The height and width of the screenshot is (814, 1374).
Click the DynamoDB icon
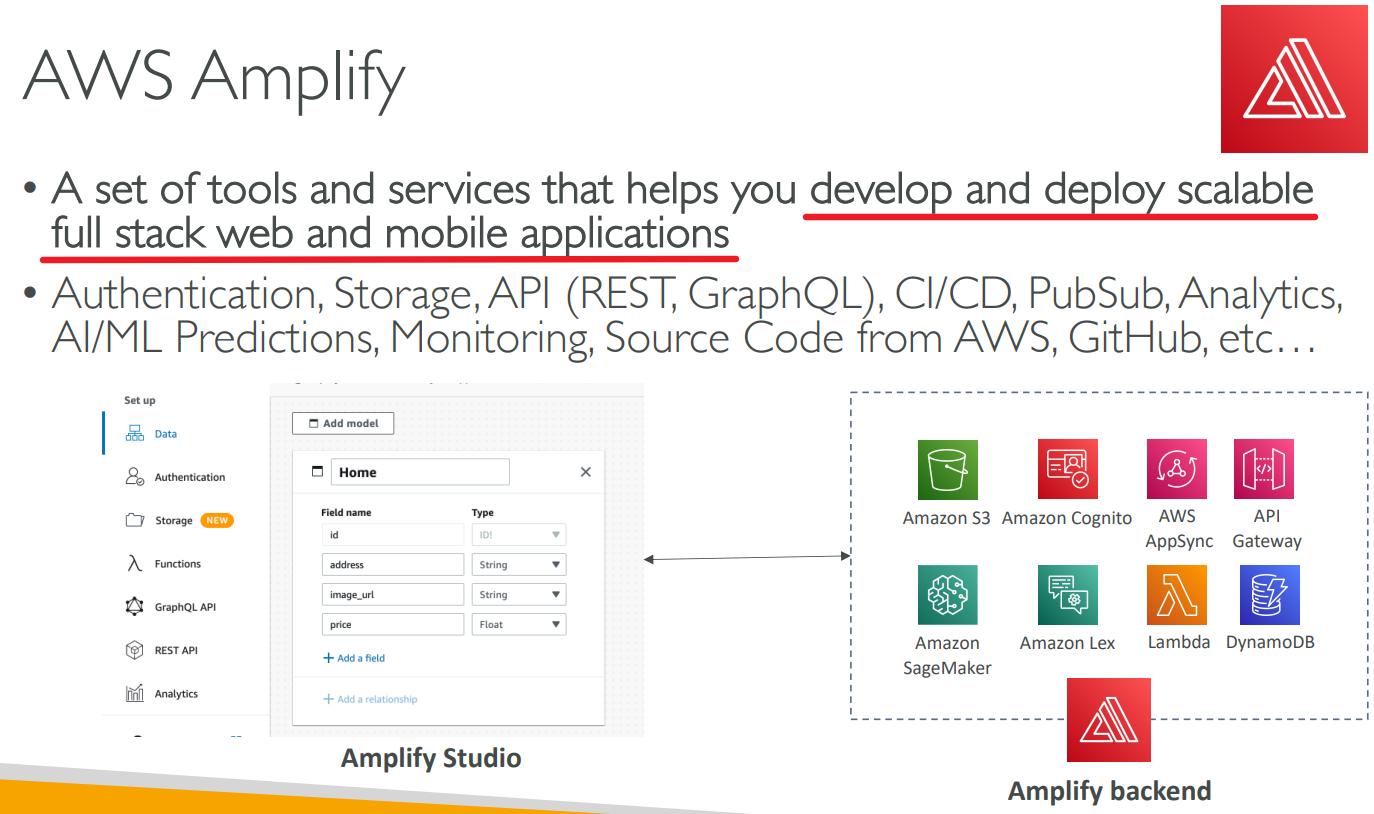pos(1269,595)
